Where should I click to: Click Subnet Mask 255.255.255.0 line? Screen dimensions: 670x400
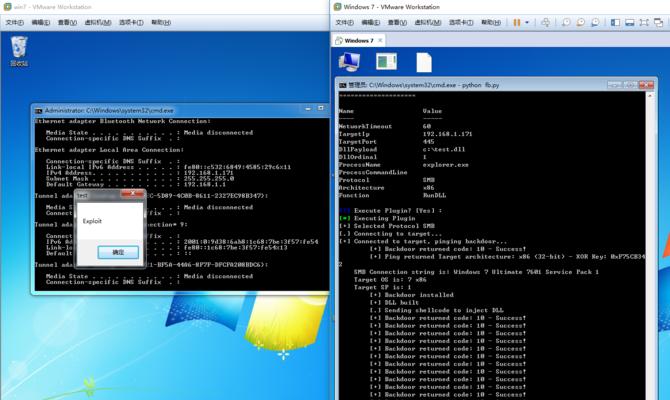[x=140, y=179]
